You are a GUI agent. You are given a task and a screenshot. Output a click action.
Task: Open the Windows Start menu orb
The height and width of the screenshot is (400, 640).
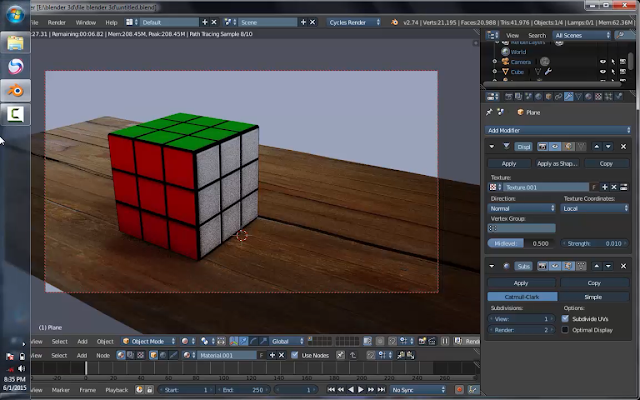coord(16,15)
